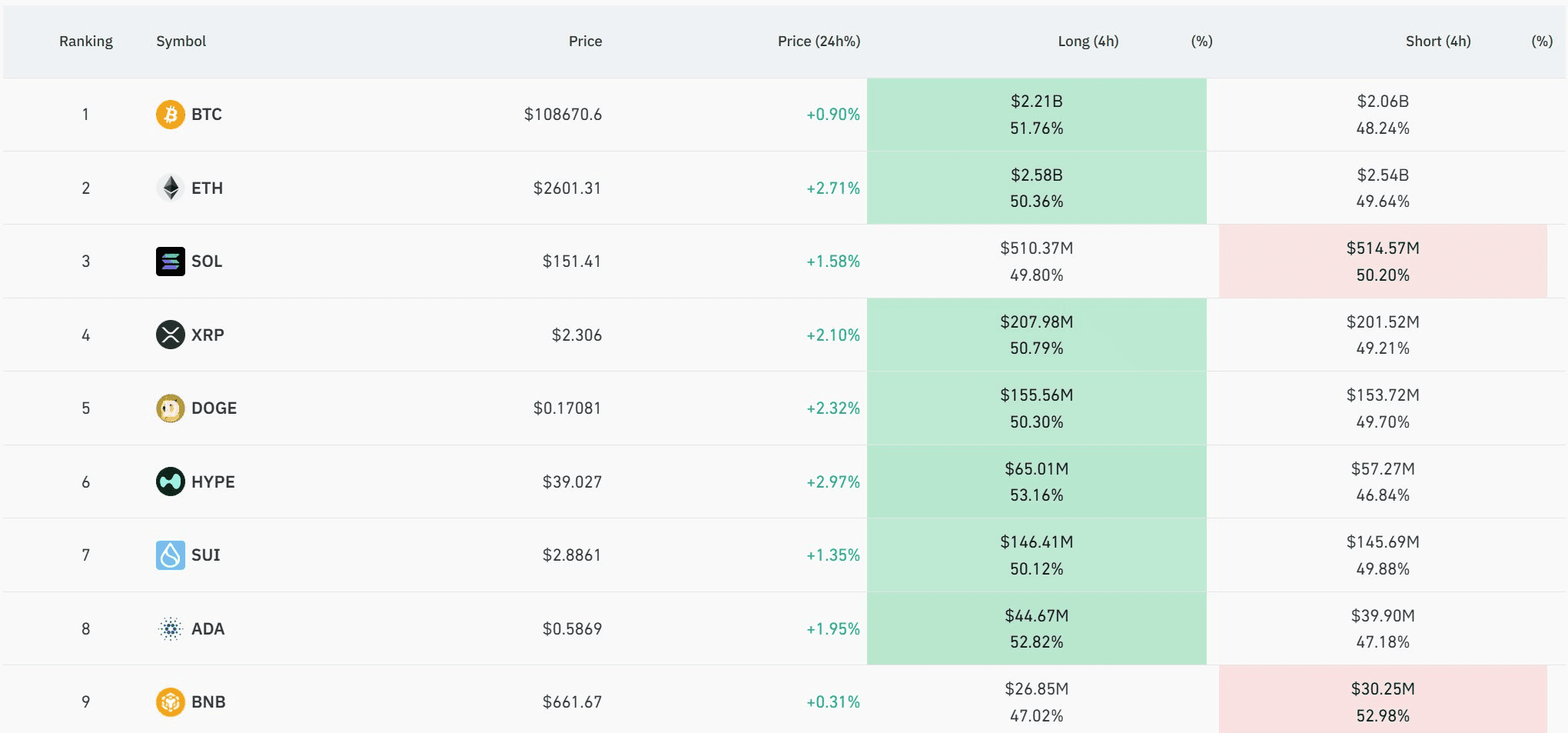Viewport: 1568px width, 733px height.
Task: Select BNB price $661.67
Action: (572, 702)
